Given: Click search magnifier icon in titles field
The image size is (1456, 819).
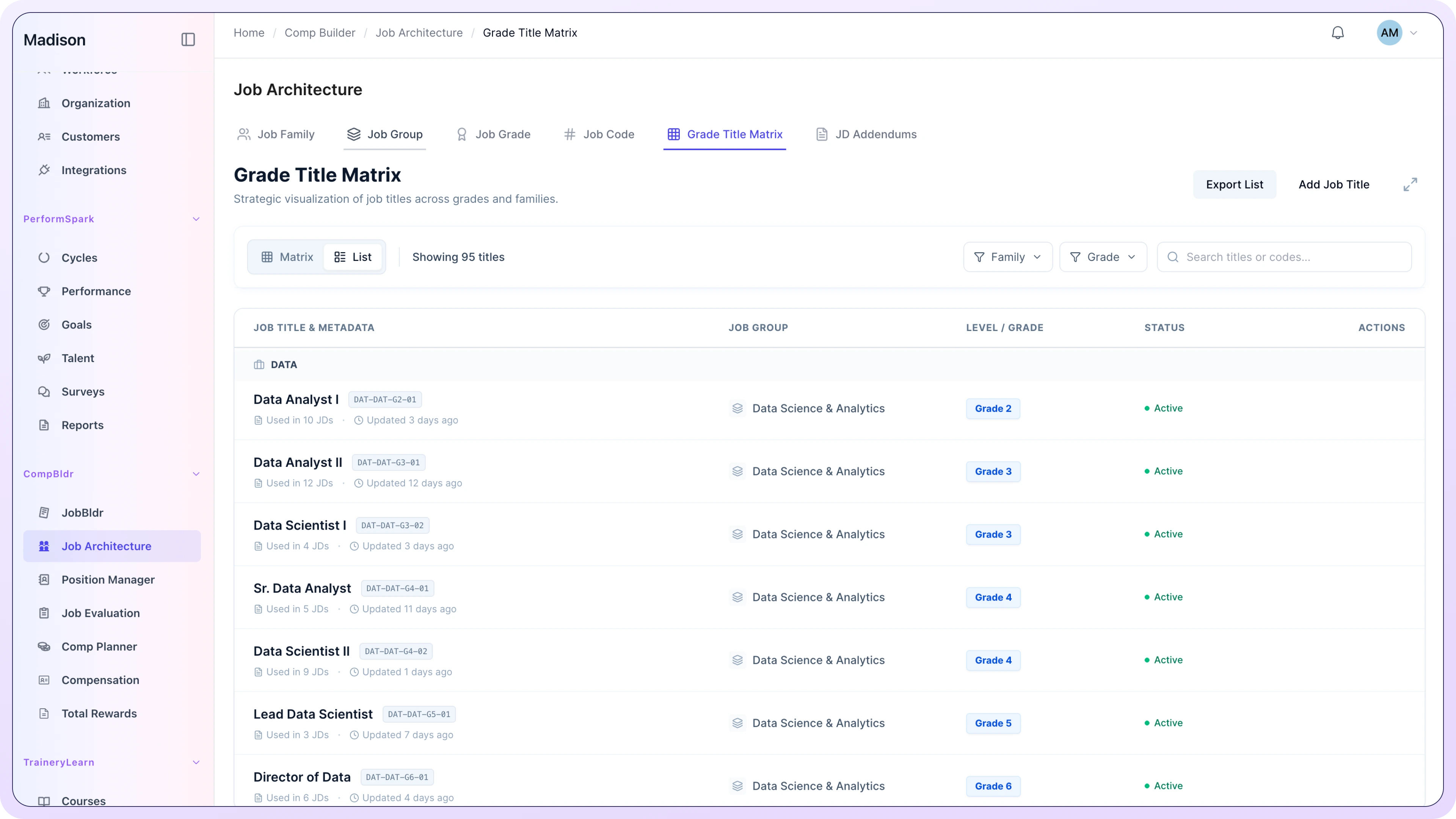Looking at the screenshot, I should click(1173, 257).
